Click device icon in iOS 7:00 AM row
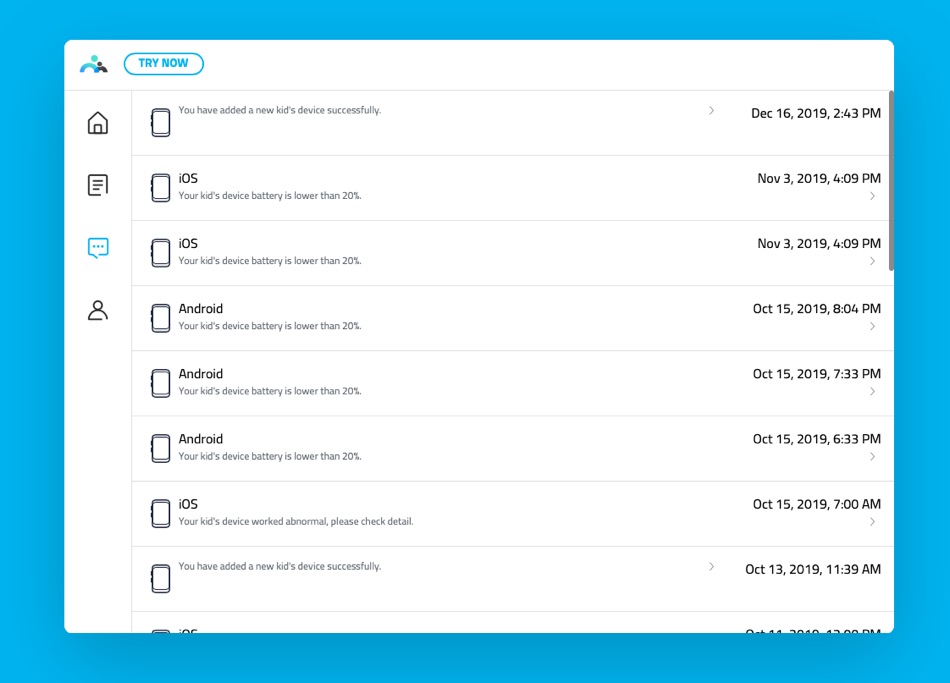950x683 pixels. click(x=161, y=513)
